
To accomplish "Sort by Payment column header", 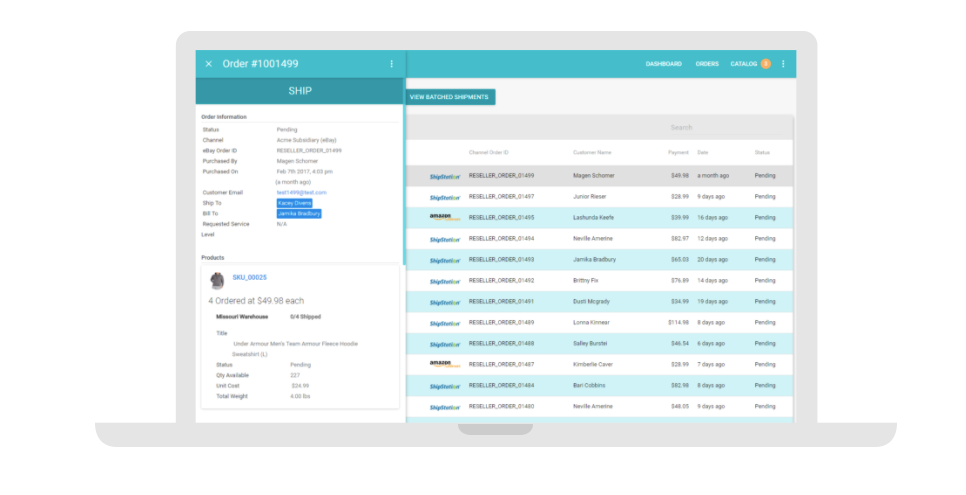I will pyautogui.click(x=678, y=152).
